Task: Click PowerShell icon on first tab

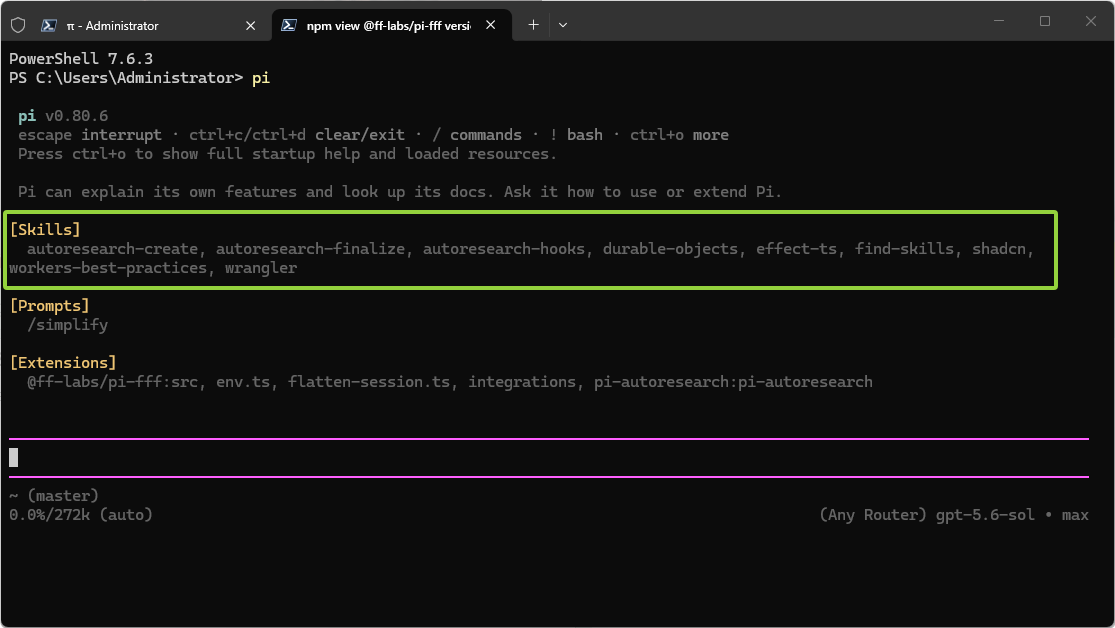Action: coord(48,26)
